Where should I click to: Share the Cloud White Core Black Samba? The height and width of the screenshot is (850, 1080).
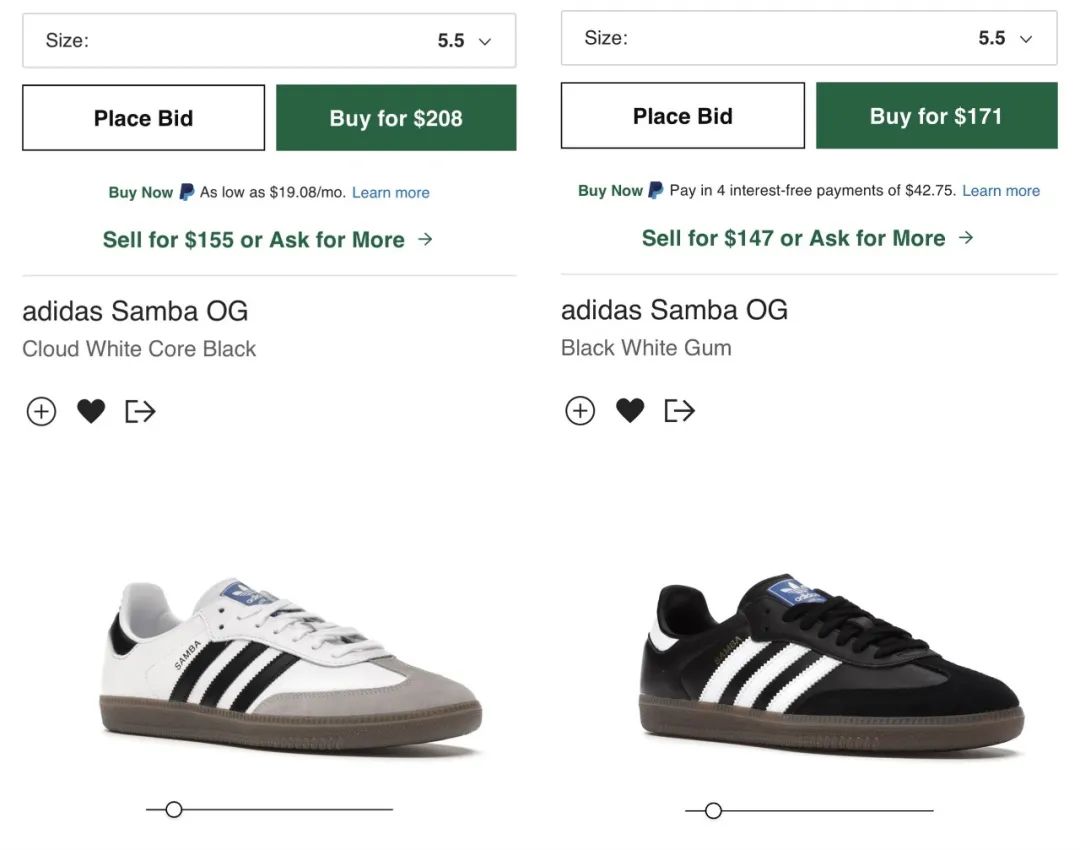[x=140, y=411]
